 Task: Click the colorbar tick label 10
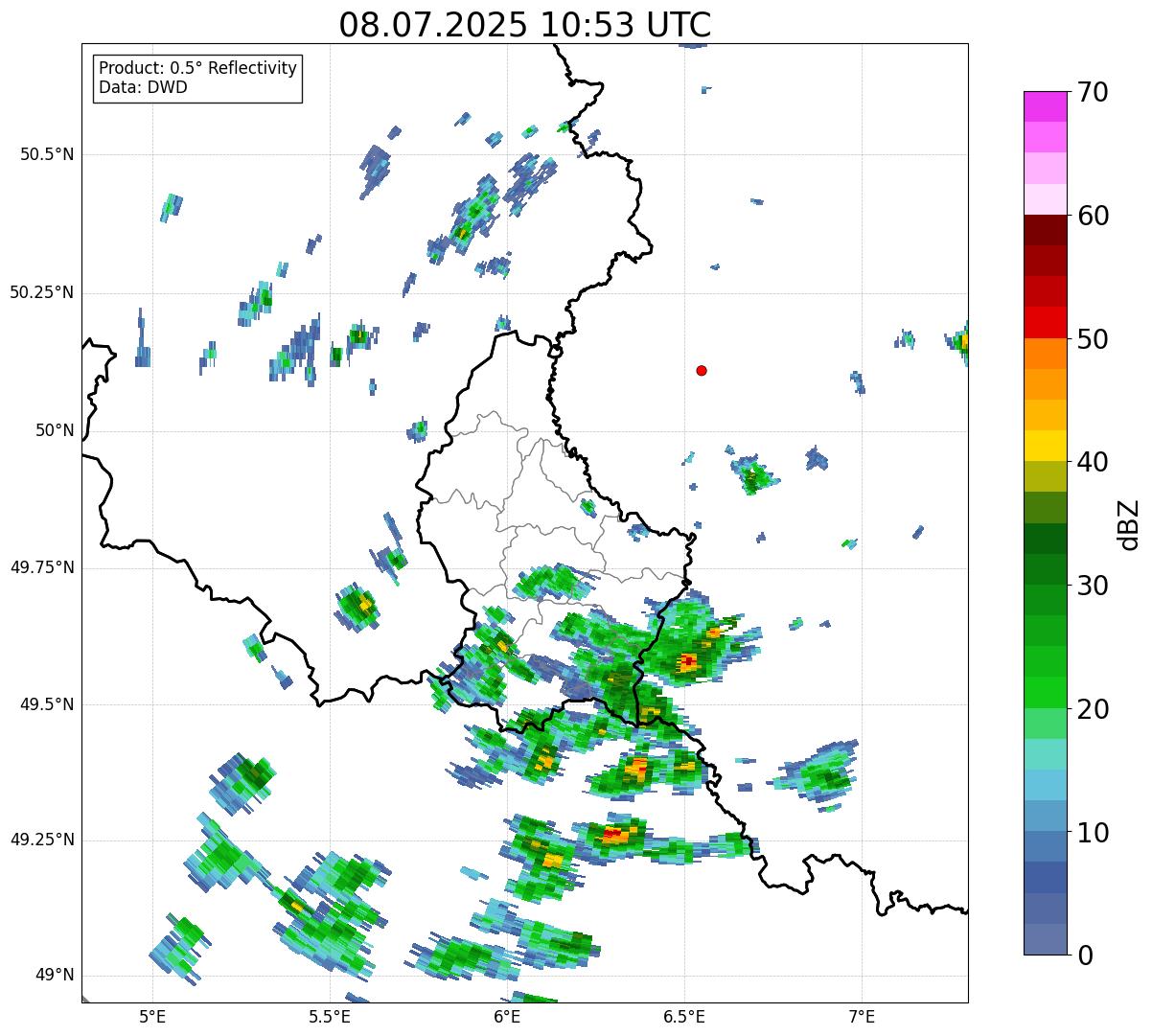coord(1093,833)
